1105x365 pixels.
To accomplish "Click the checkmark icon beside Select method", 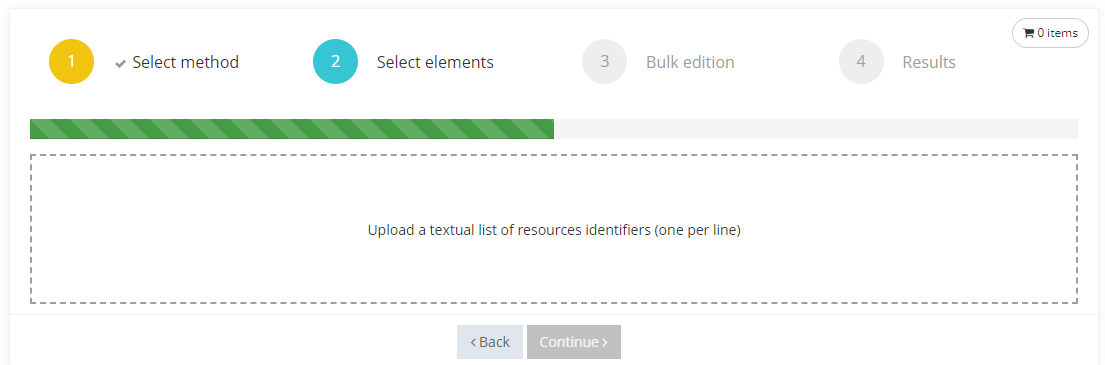I will [121, 63].
